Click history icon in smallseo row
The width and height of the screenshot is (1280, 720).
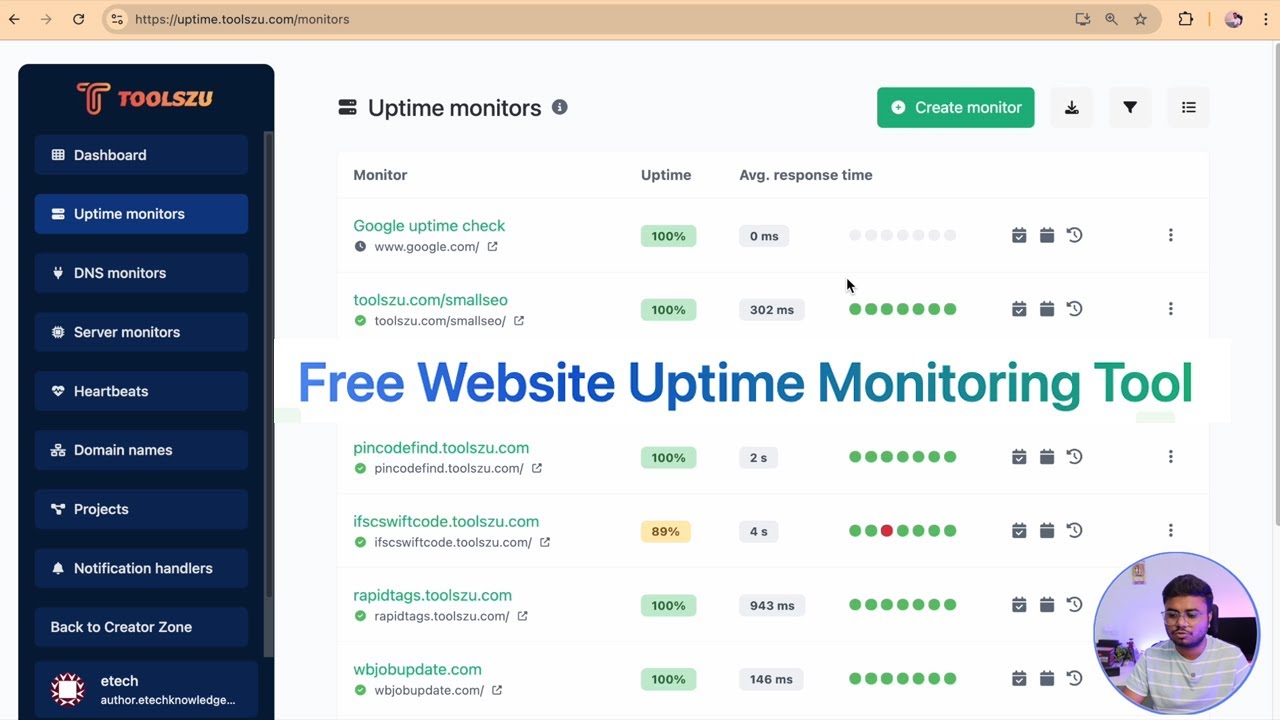pos(1075,309)
